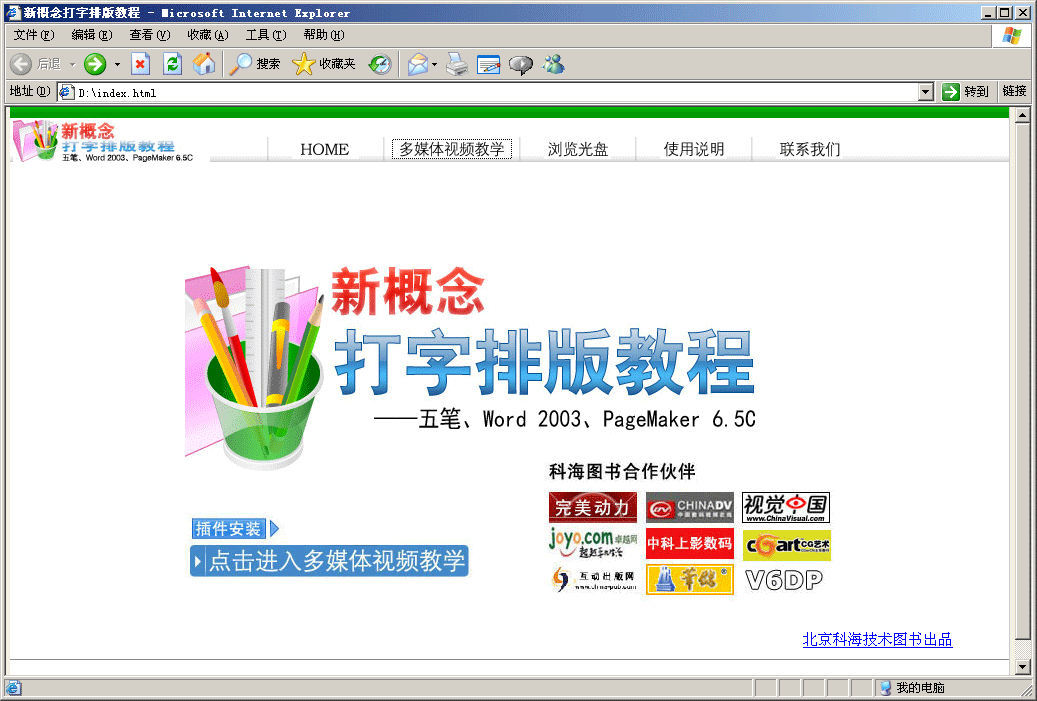Open the 收藏(A) Favorites menu
This screenshot has width=1037, height=701.
(x=208, y=35)
